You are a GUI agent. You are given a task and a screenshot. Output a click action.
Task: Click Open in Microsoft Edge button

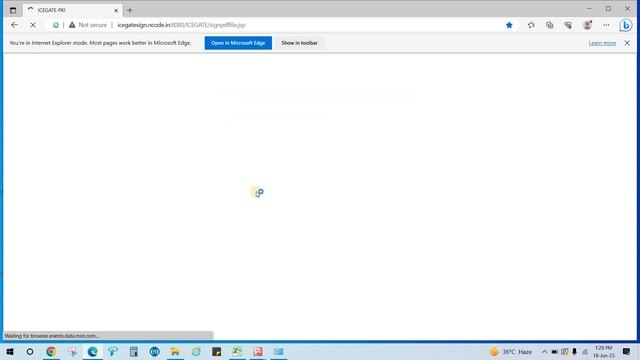(x=238, y=43)
